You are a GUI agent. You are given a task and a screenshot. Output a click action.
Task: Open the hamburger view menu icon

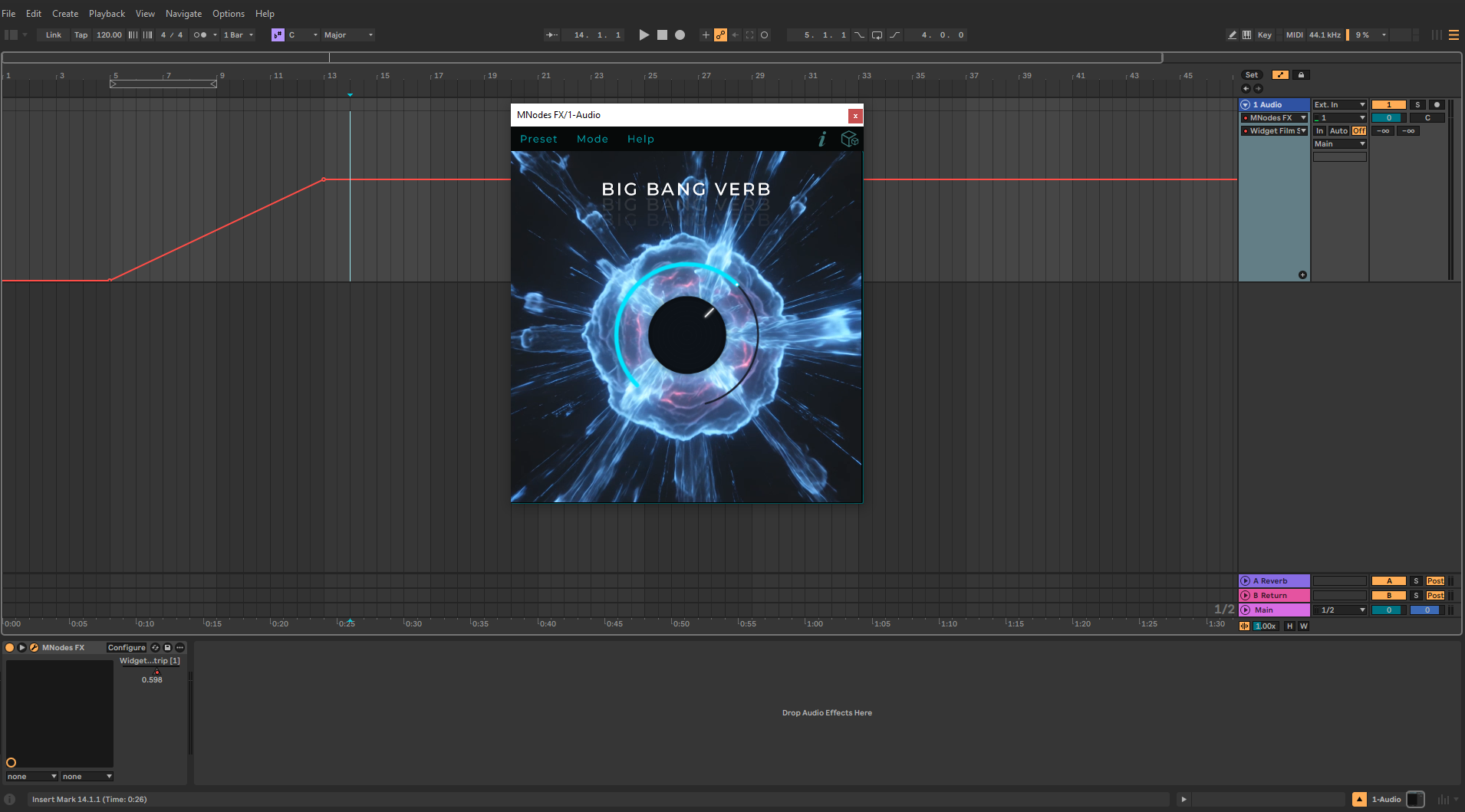(1453, 35)
